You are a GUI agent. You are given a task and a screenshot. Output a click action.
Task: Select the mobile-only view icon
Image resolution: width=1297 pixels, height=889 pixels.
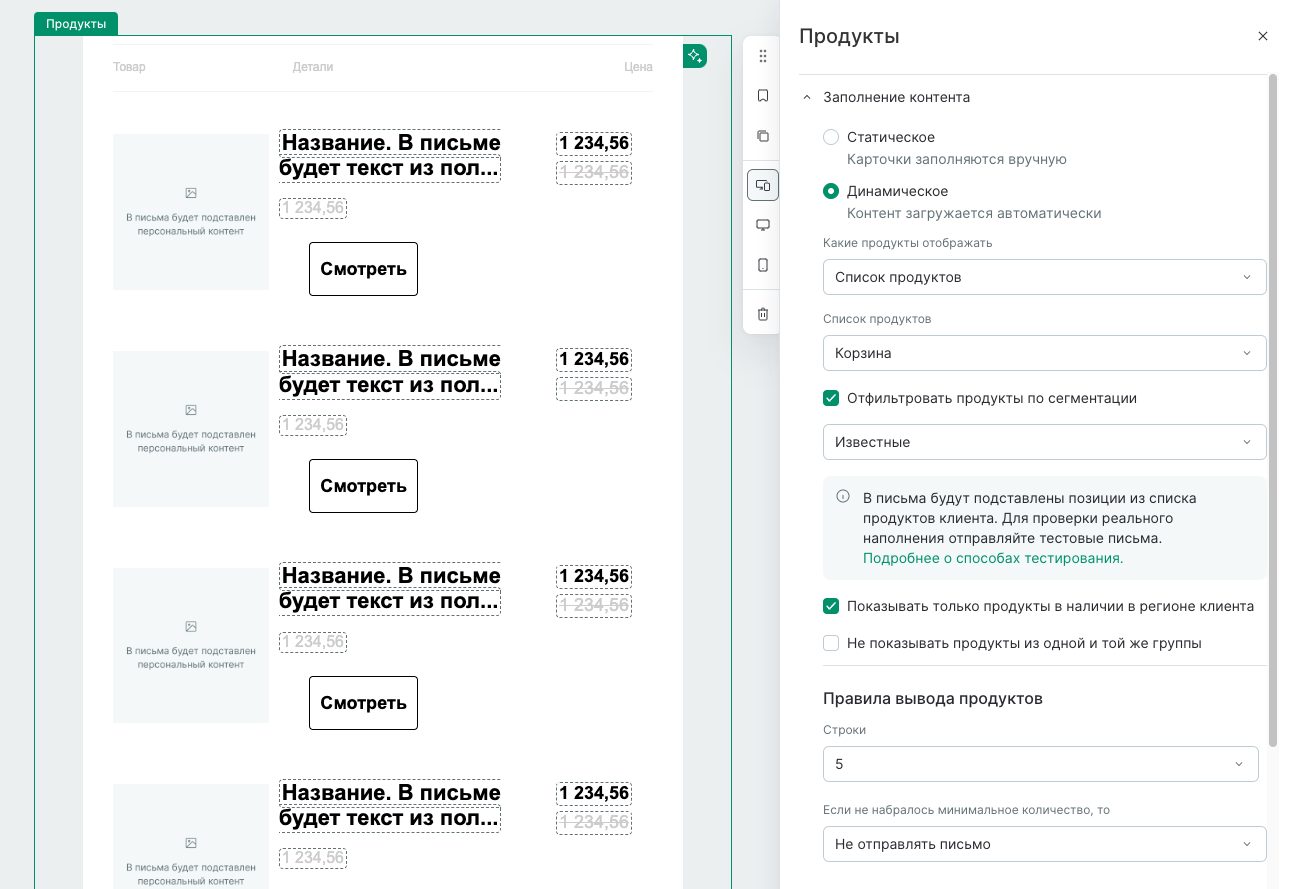coord(763,265)
